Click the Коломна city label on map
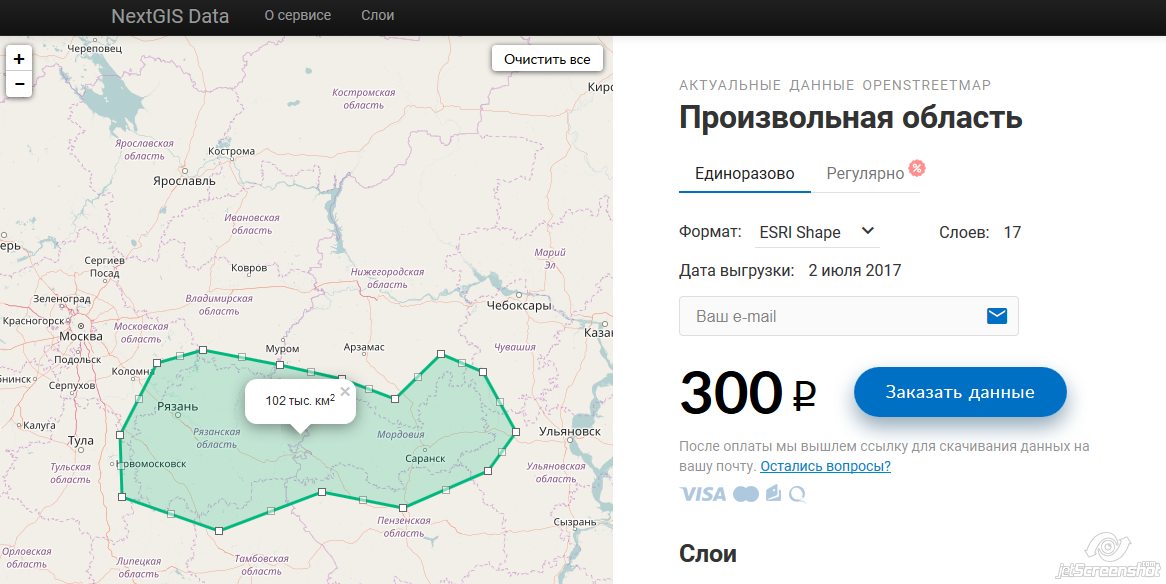1166x584 pixels. coord(133,371)
